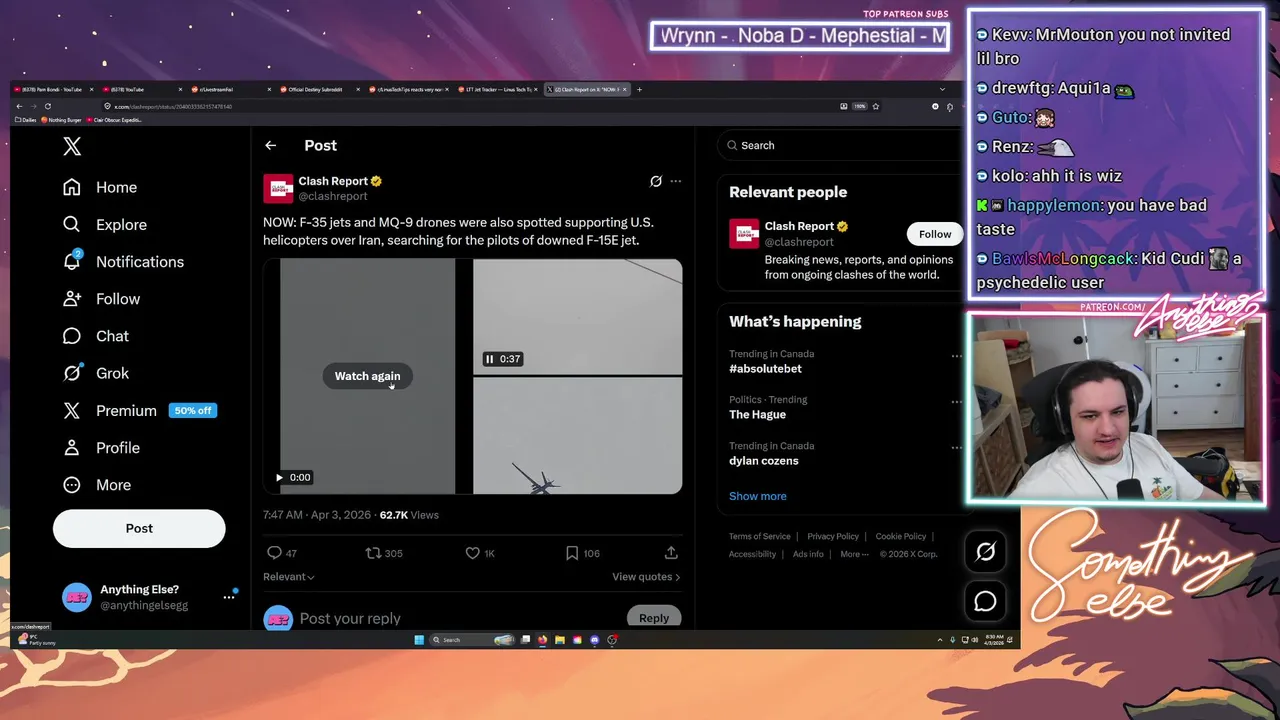Image resolution: width=1280 pixels, height=720 pixels.
Task: Click Watch again on the video
Action: coord(367,376)
